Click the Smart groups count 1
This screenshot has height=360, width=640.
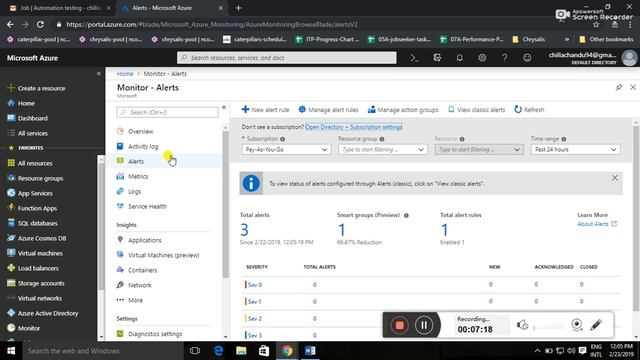point(342,230)
